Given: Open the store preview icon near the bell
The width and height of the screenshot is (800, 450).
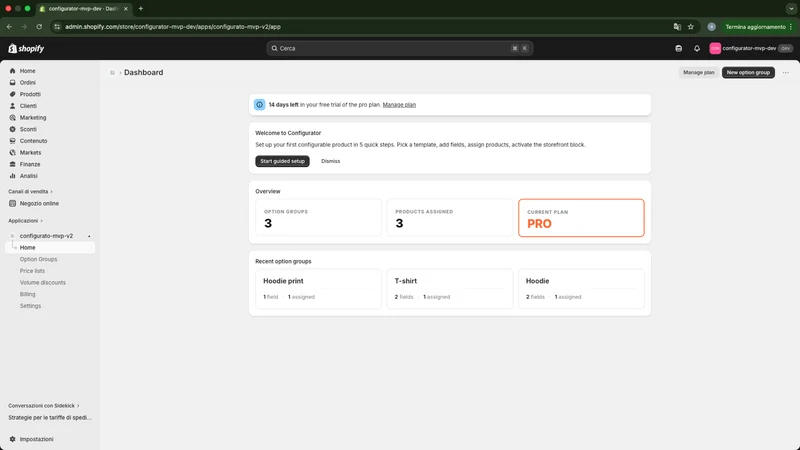Looking at the screenshot, I should (679, 48).
